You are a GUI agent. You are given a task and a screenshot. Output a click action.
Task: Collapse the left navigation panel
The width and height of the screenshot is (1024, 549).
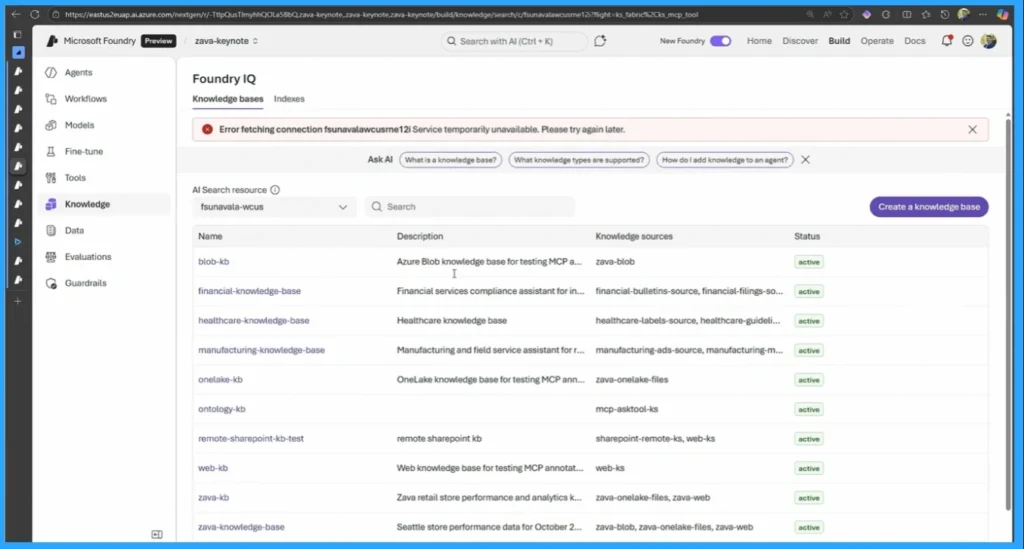click(x=157, y=534)
